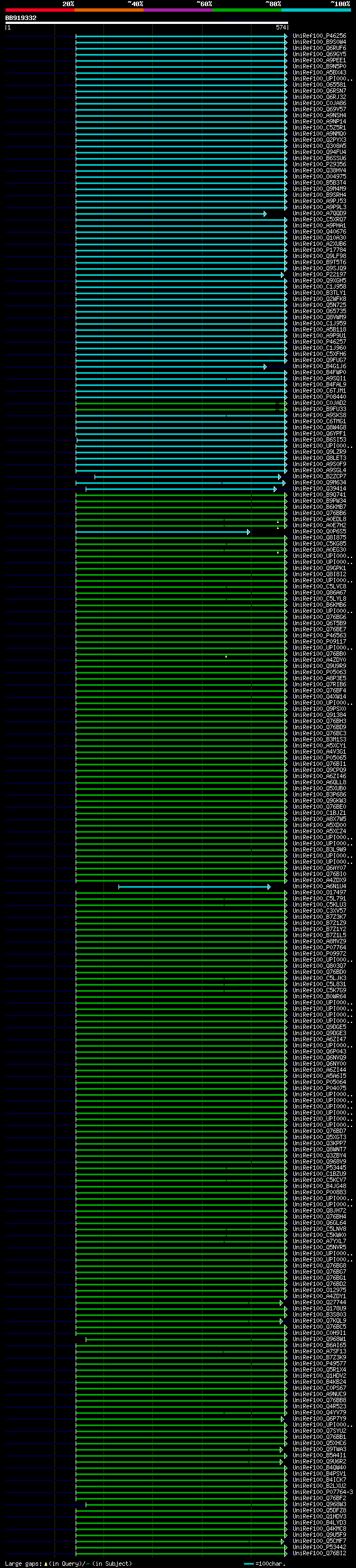Open hit UniRef100_B4KB24

[319, 1382]
